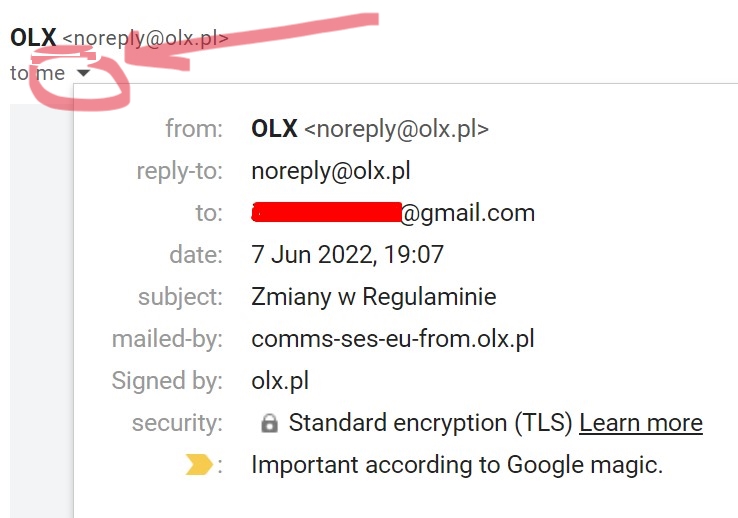Screen dimensions: 738x518
Task: Click the "security:" field label
Action: pyautogui.click(x=177, y=423)
